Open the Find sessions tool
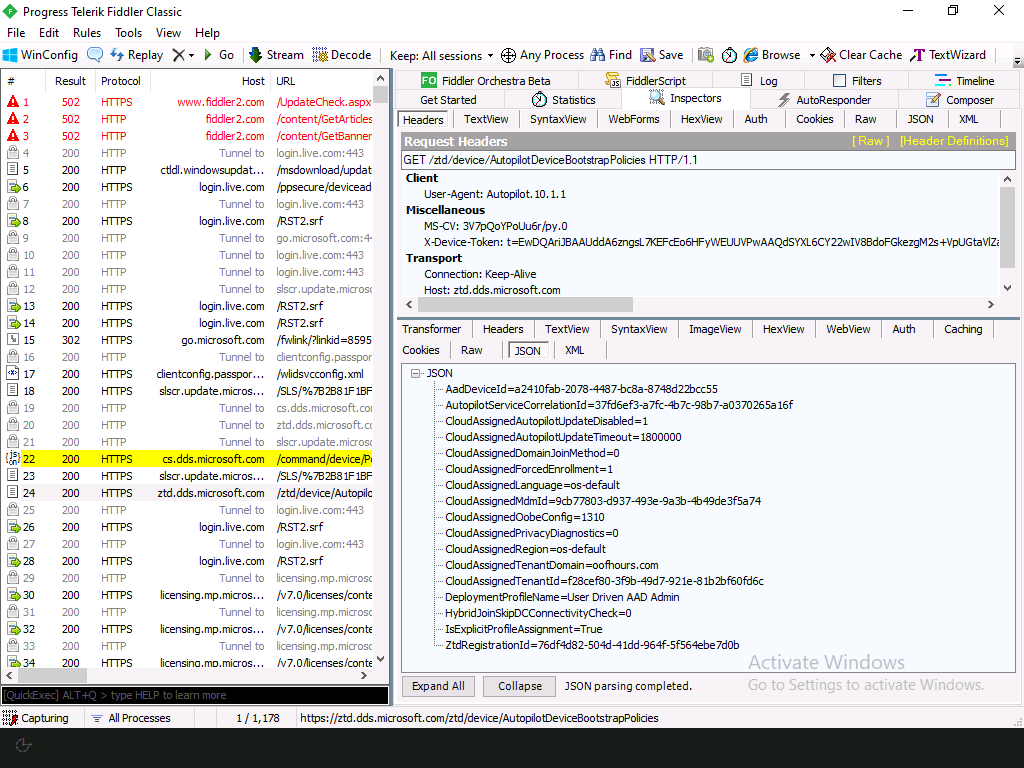This screenshot has width=1024, height=768. click(611, 54)
